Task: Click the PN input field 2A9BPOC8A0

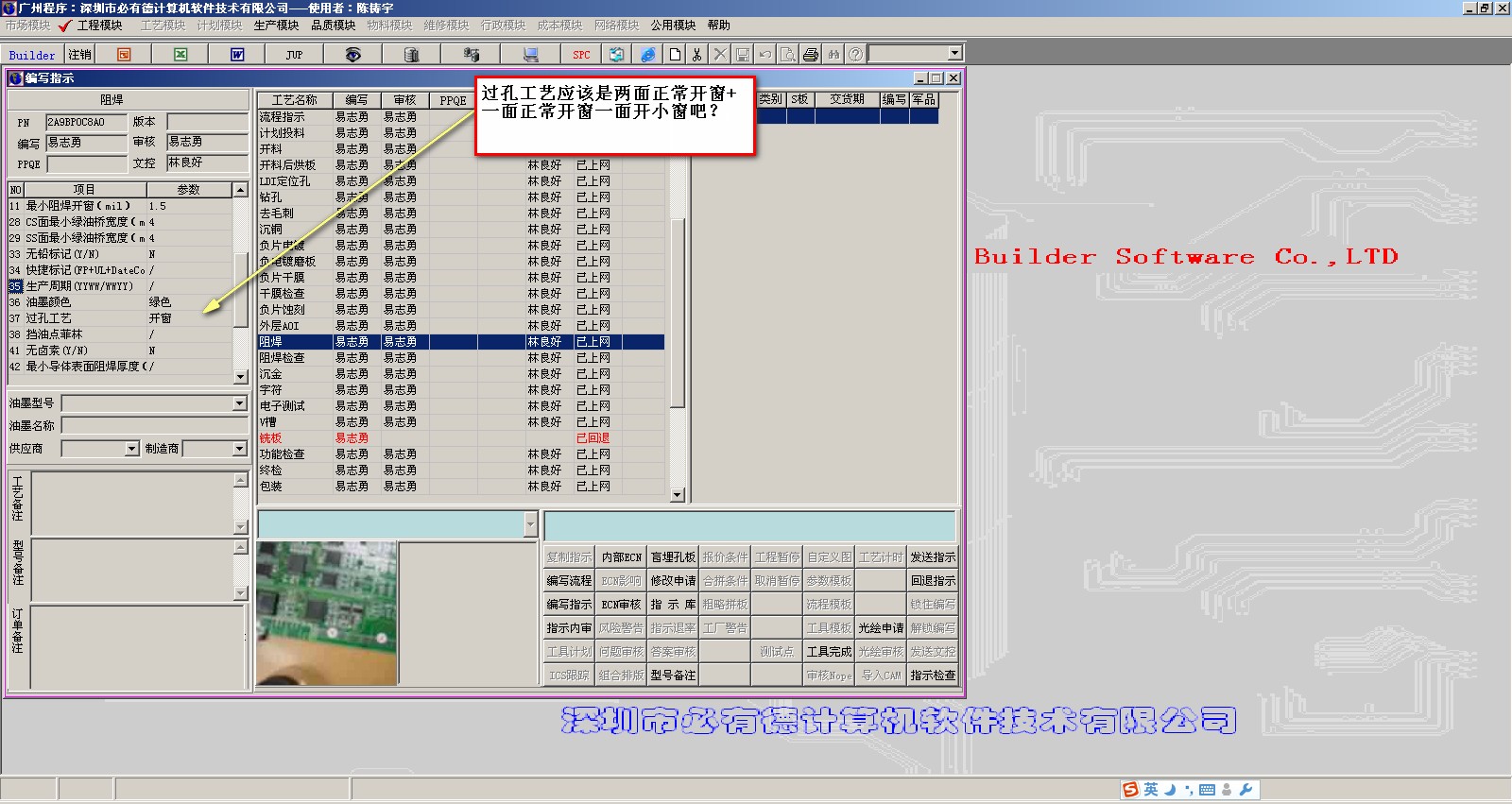Action: [87, 122]
